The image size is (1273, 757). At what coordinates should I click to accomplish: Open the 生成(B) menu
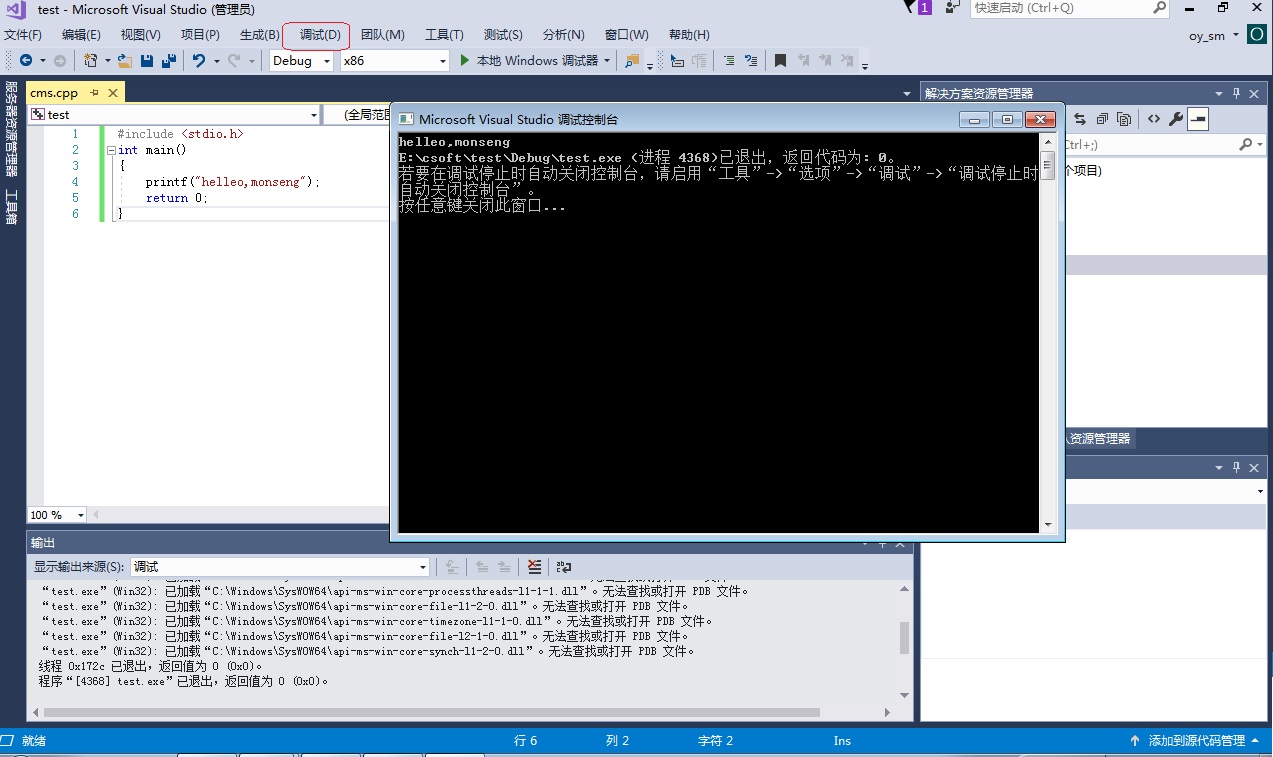click(259, 35)
